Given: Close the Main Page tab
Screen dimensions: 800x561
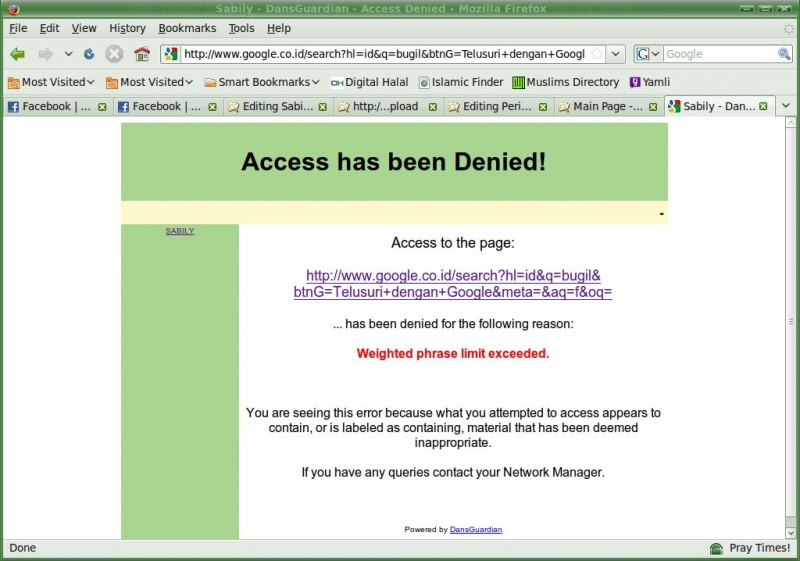Looking at the screenshot, I should pyautogui.click(x=653, y=107).
